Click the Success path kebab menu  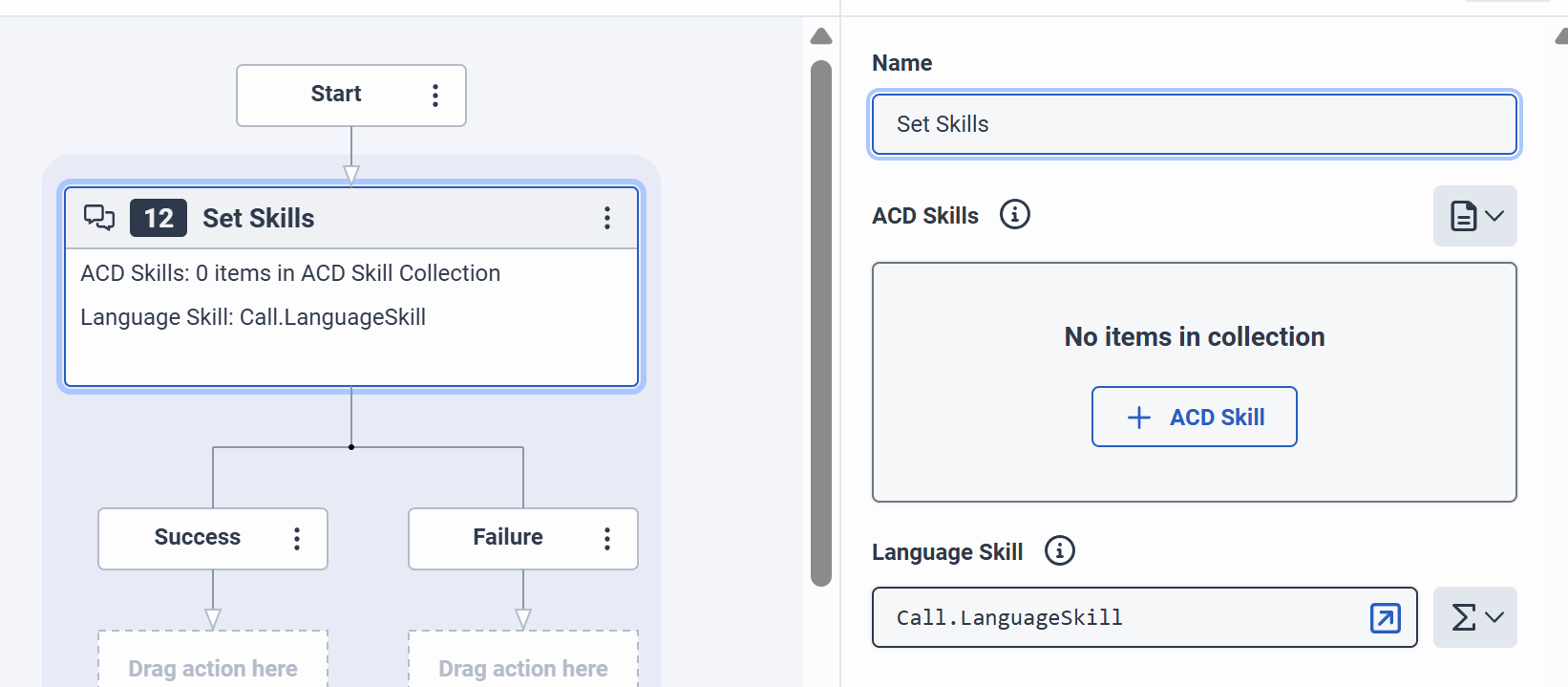click(297, 539)
